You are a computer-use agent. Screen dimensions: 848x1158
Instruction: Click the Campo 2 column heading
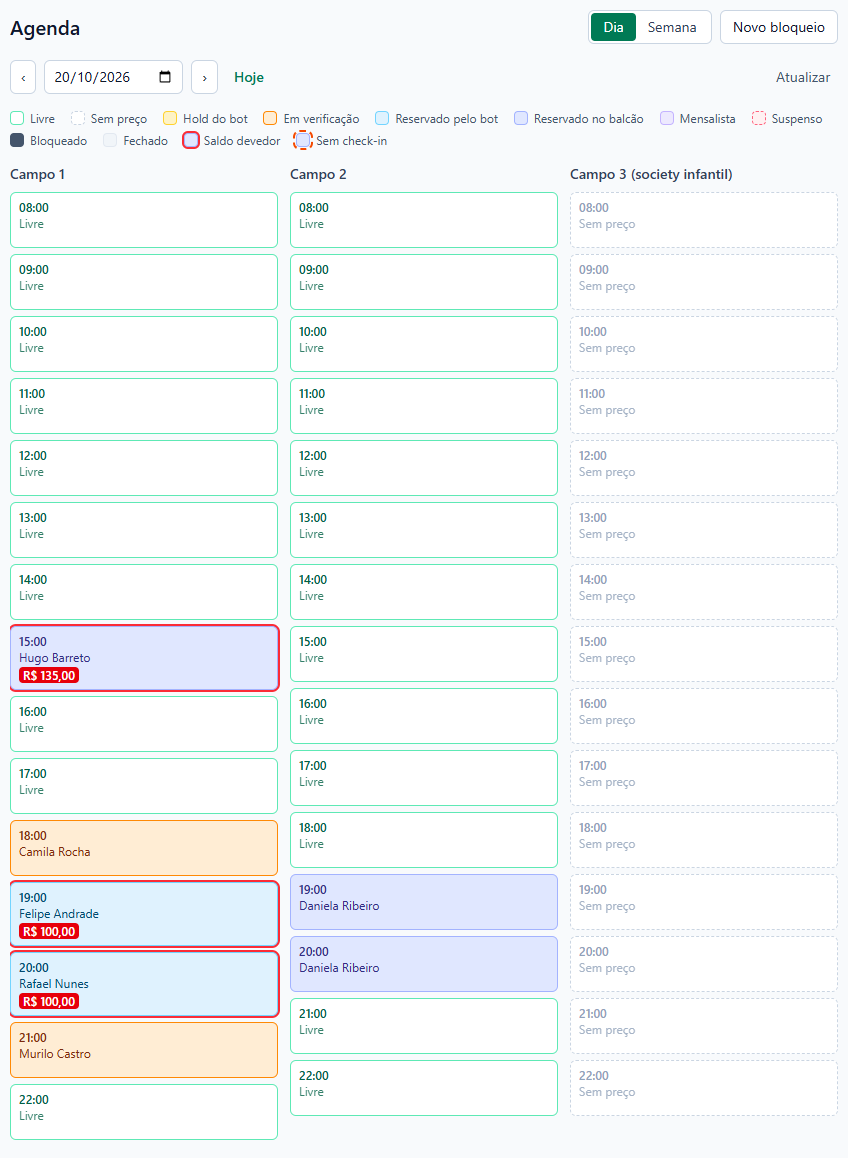(x=318, y=174)
